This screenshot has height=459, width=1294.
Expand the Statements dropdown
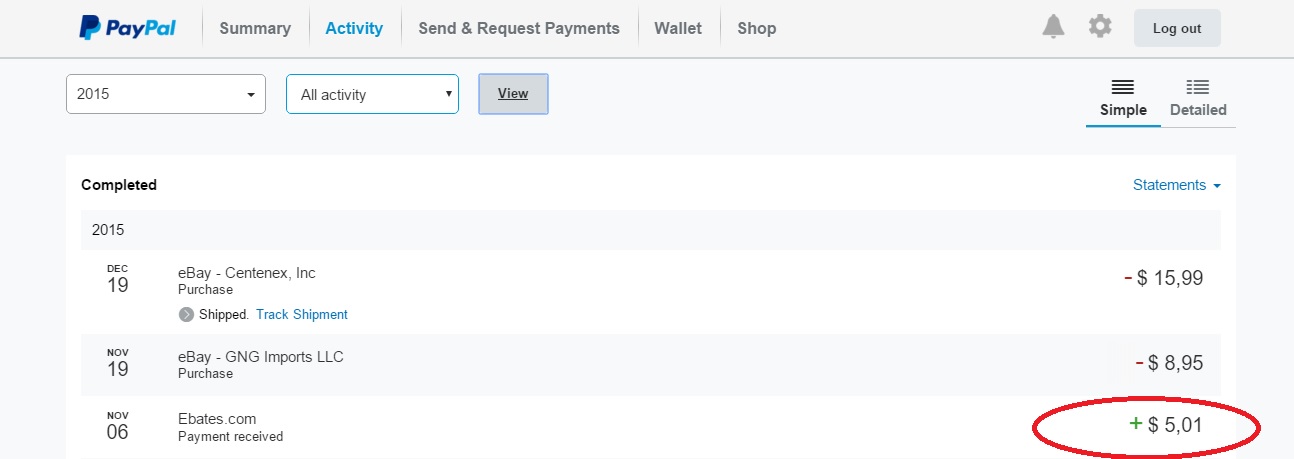coord(1176,185)
